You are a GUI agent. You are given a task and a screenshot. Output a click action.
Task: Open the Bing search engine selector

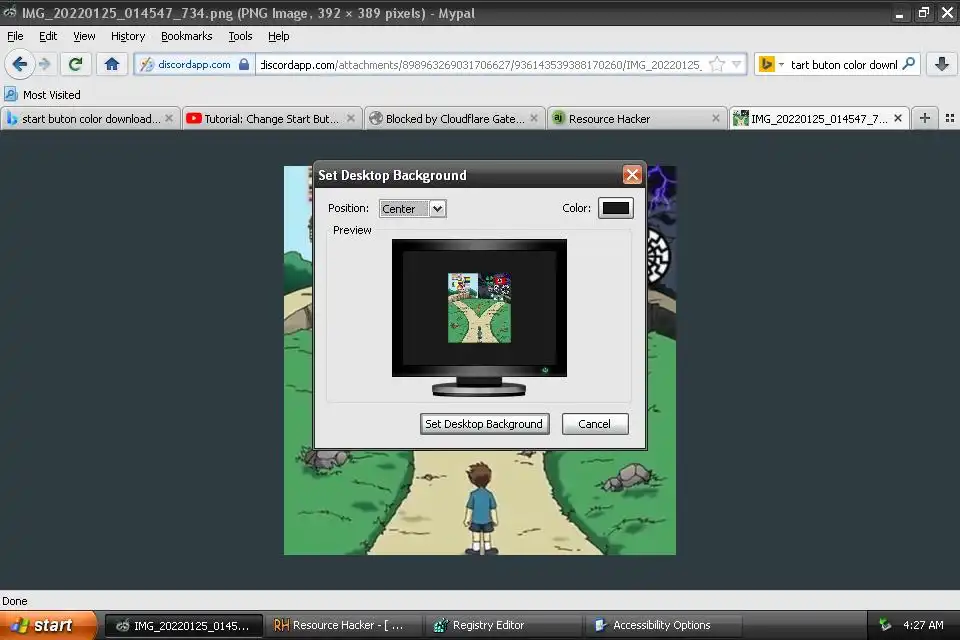(771, 64)
